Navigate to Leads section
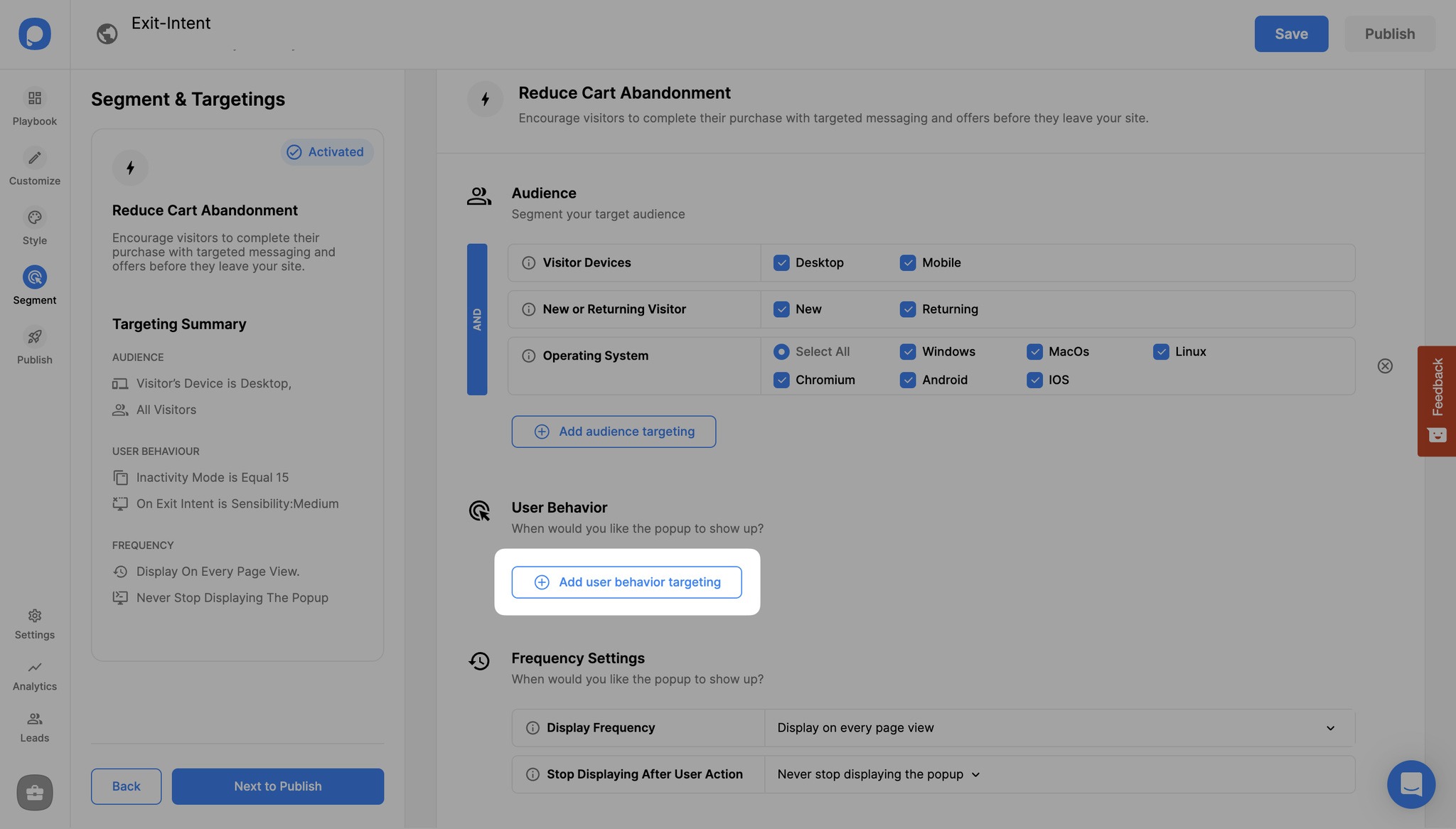The image size is (1456, 829). coord(35,728)
